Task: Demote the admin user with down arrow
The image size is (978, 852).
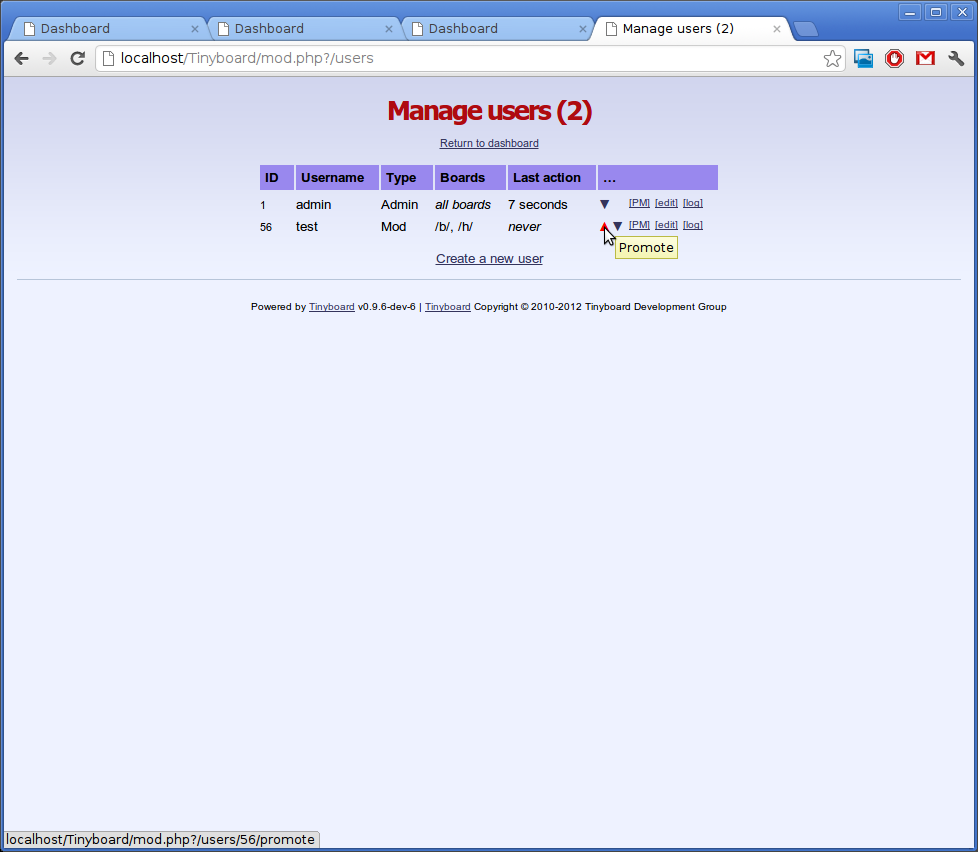Action: pos(604,204)
